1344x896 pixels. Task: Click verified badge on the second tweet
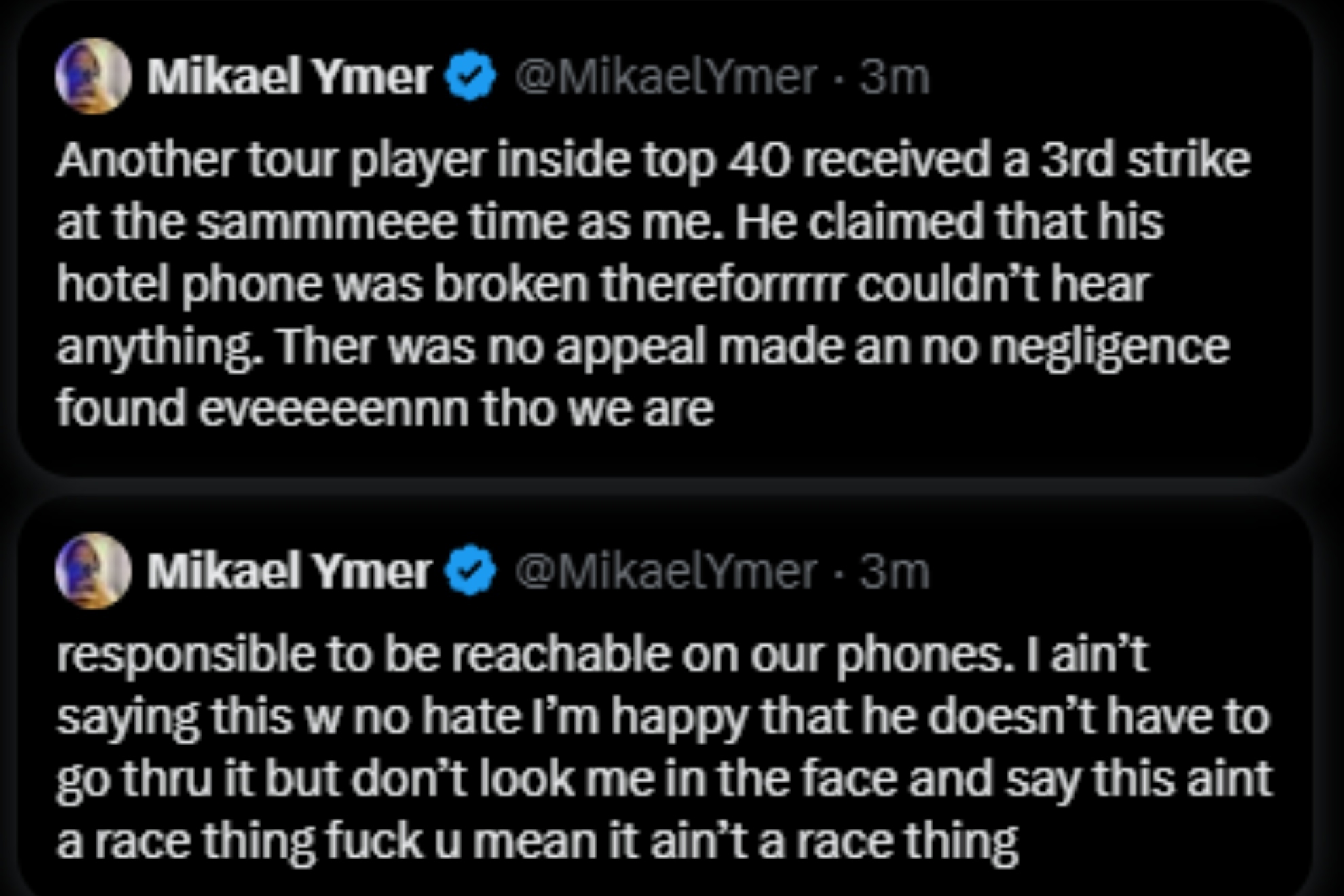(x=470, y=571)
